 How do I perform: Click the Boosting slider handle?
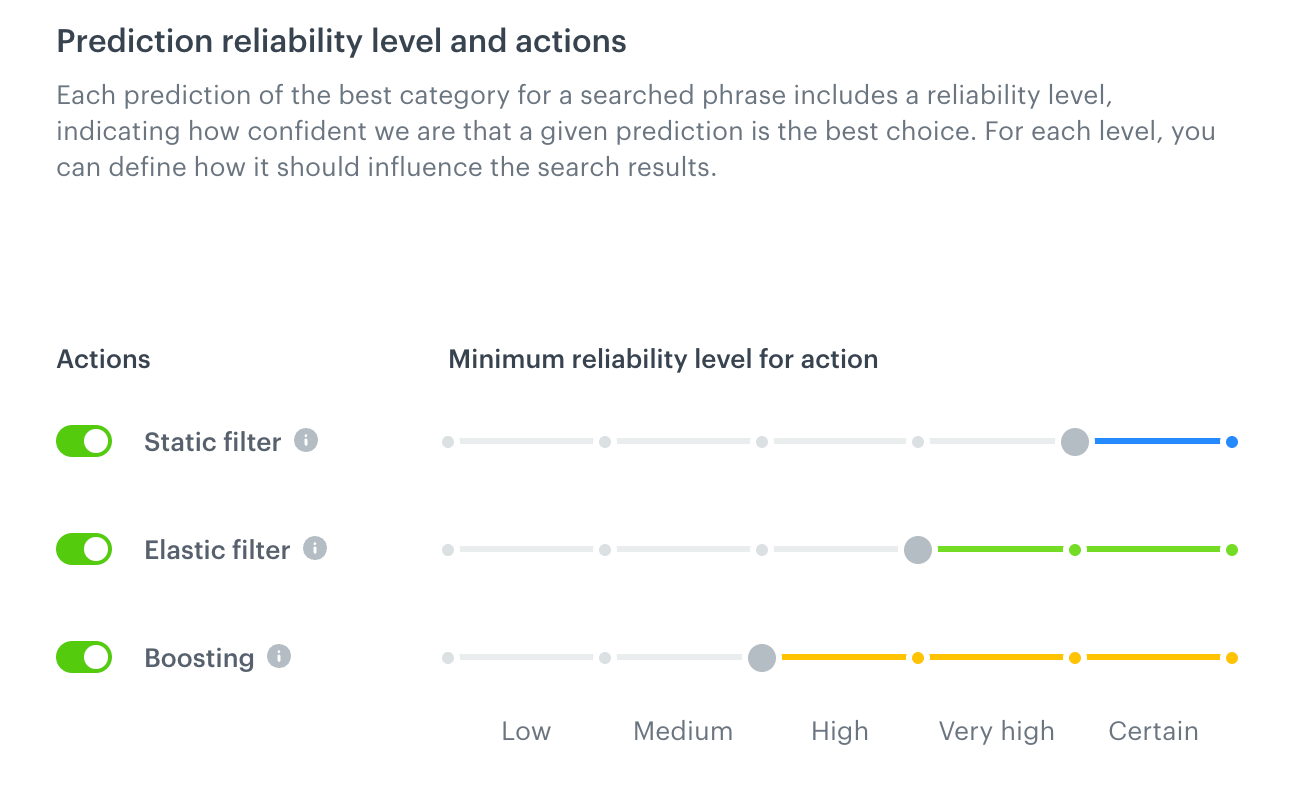coord(761,658)
